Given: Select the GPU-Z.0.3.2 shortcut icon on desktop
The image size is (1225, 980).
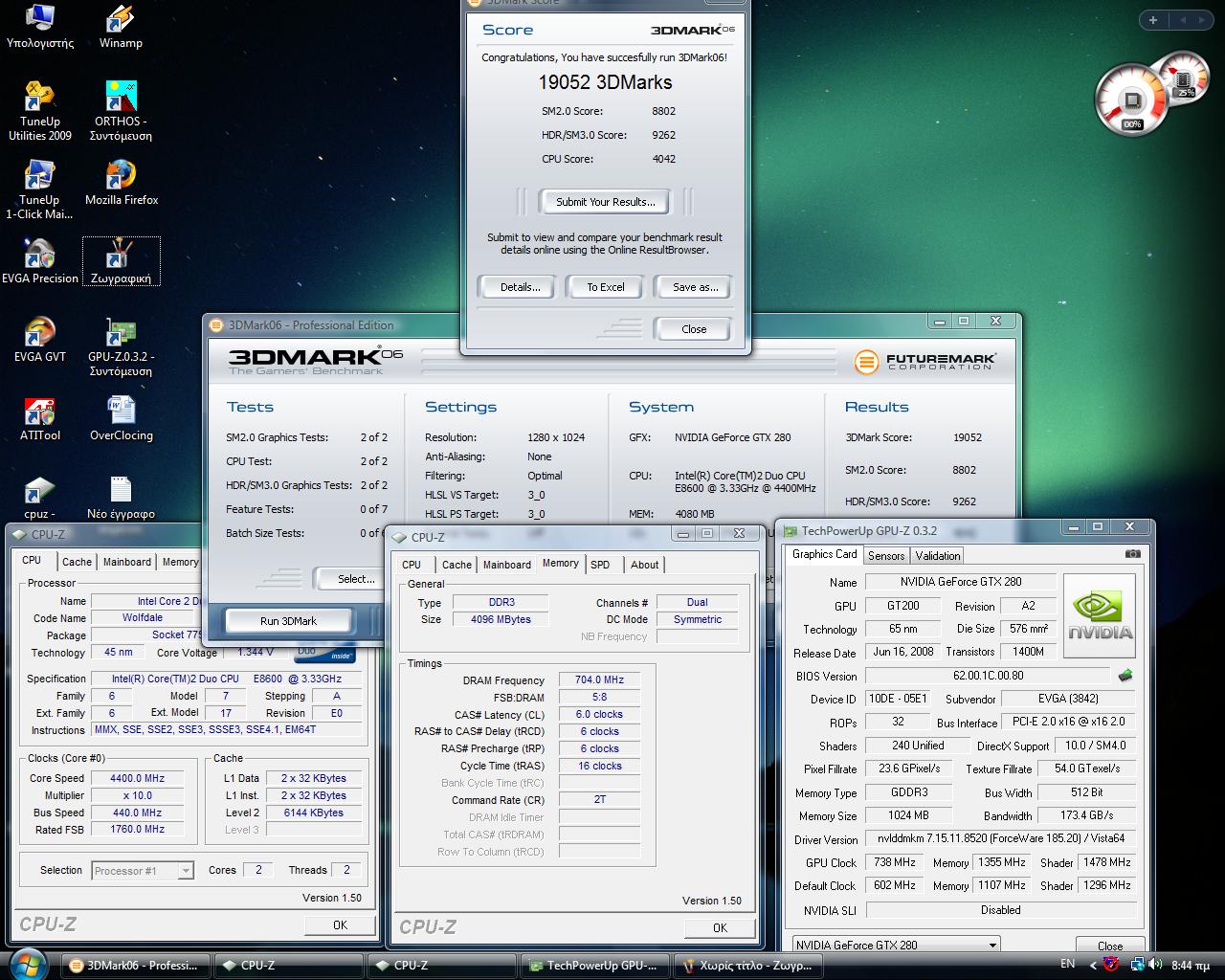Looking at the screenshot, I should pyautogui.click(x=121, y=346).
